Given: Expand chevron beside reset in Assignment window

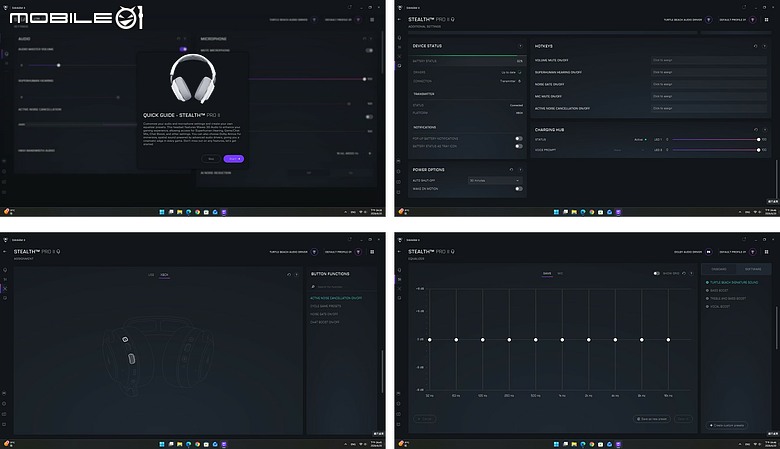Looking at the screenshot, I should 297,274.
